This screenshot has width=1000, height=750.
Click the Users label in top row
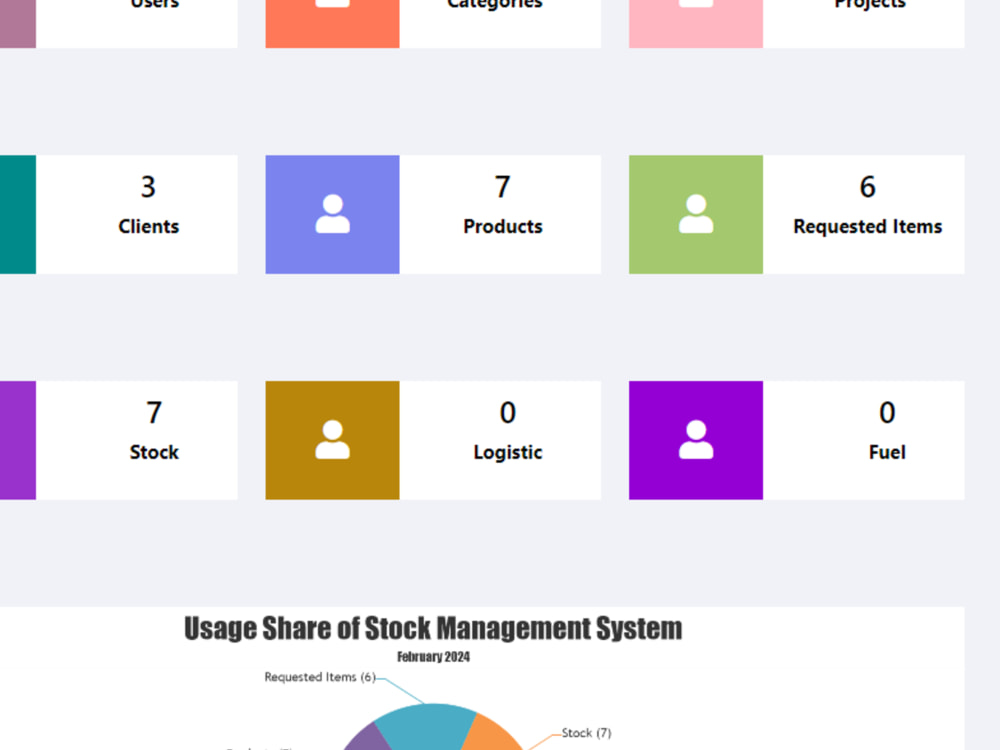pos(154,4)
